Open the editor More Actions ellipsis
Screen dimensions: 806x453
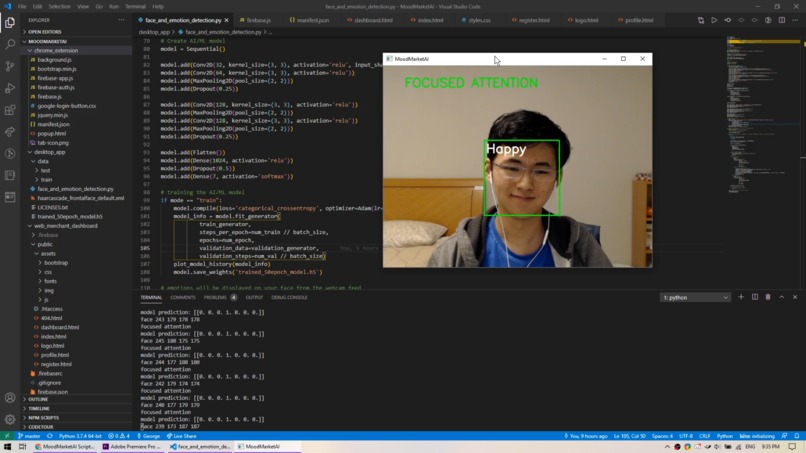(x=795, y=20)
